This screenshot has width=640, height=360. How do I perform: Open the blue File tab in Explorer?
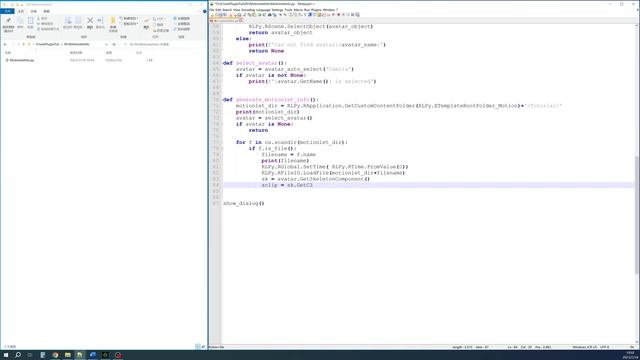click(7, 11)
